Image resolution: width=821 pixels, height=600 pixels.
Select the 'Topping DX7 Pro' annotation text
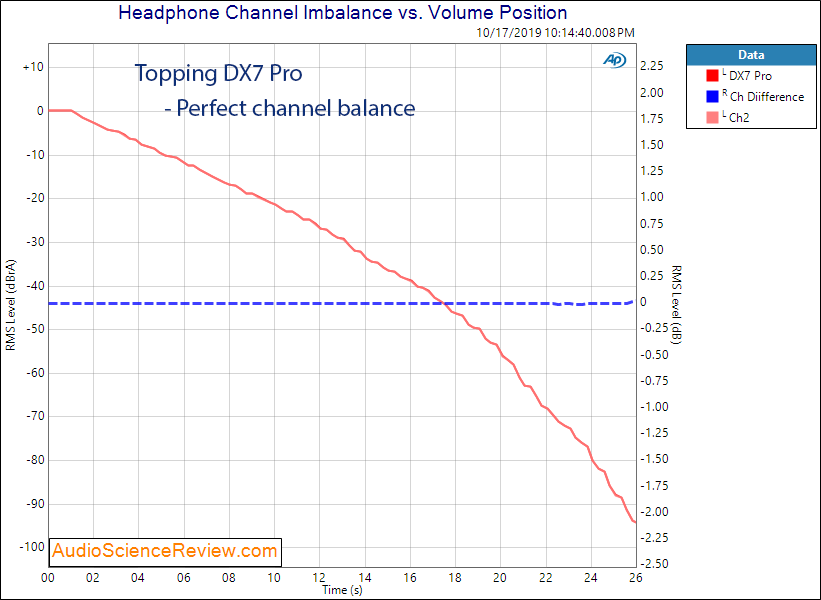click(218, 73)
